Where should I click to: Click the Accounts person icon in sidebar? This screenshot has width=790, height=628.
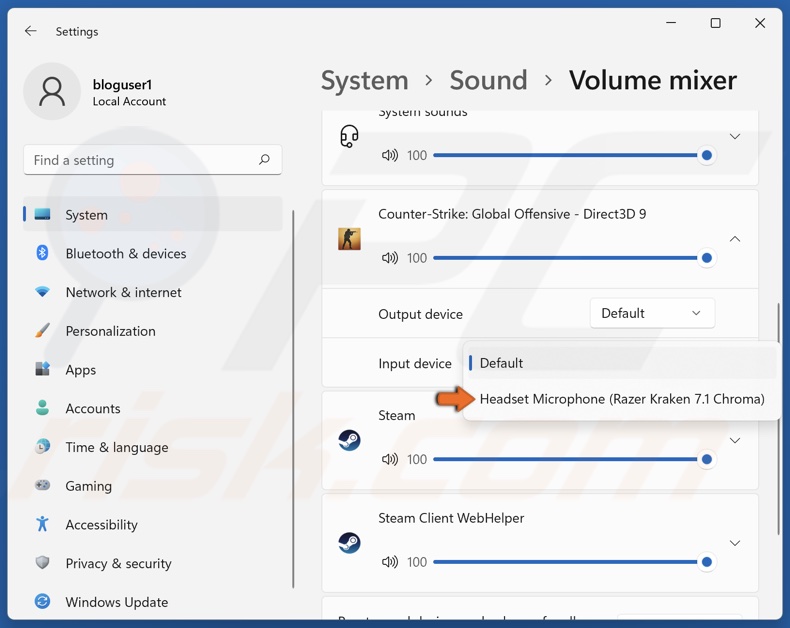(x=42, y=408)
